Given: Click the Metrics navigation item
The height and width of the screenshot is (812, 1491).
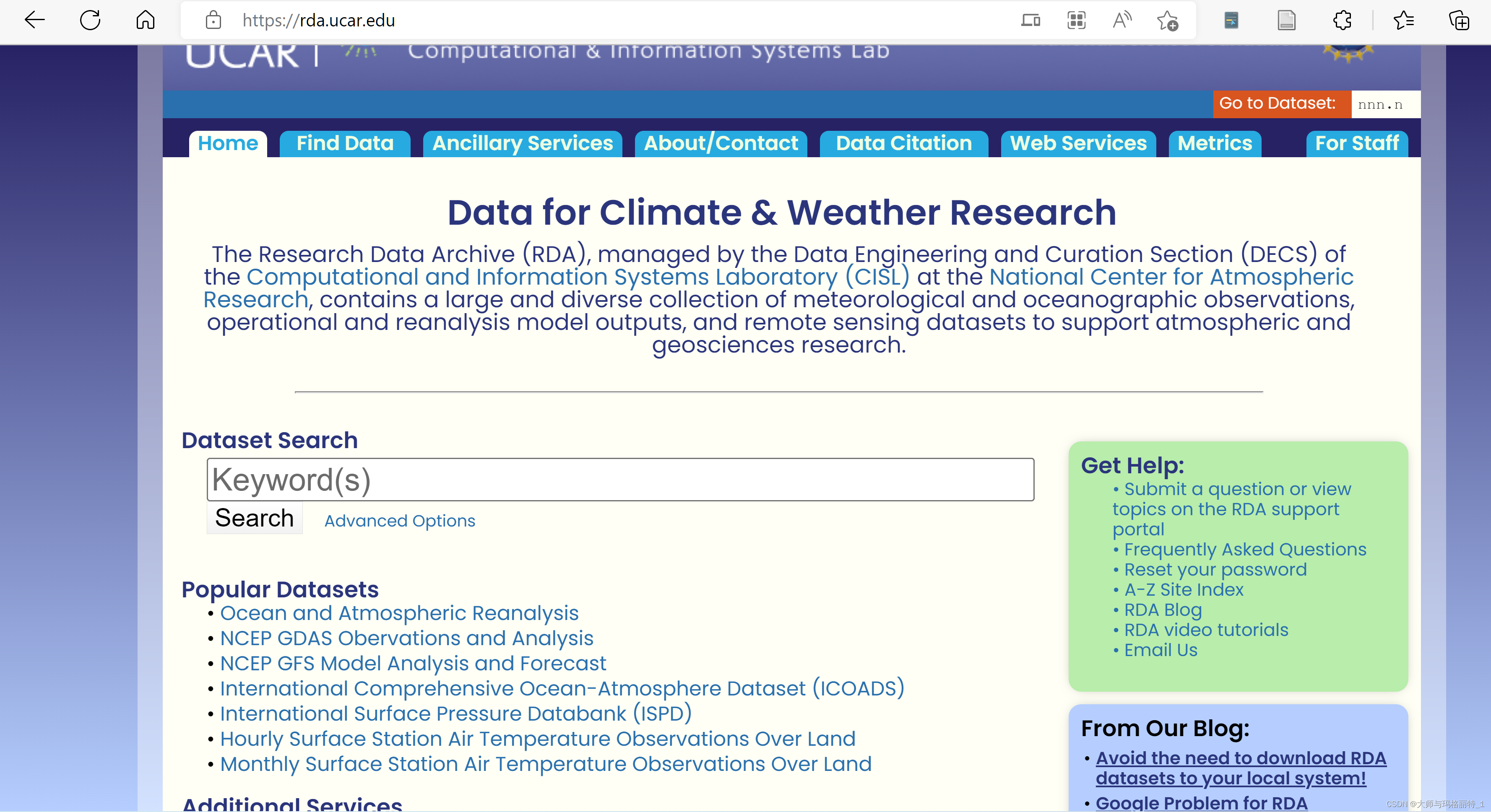Looking at the screenshot, I should (x=1215, y=143).
